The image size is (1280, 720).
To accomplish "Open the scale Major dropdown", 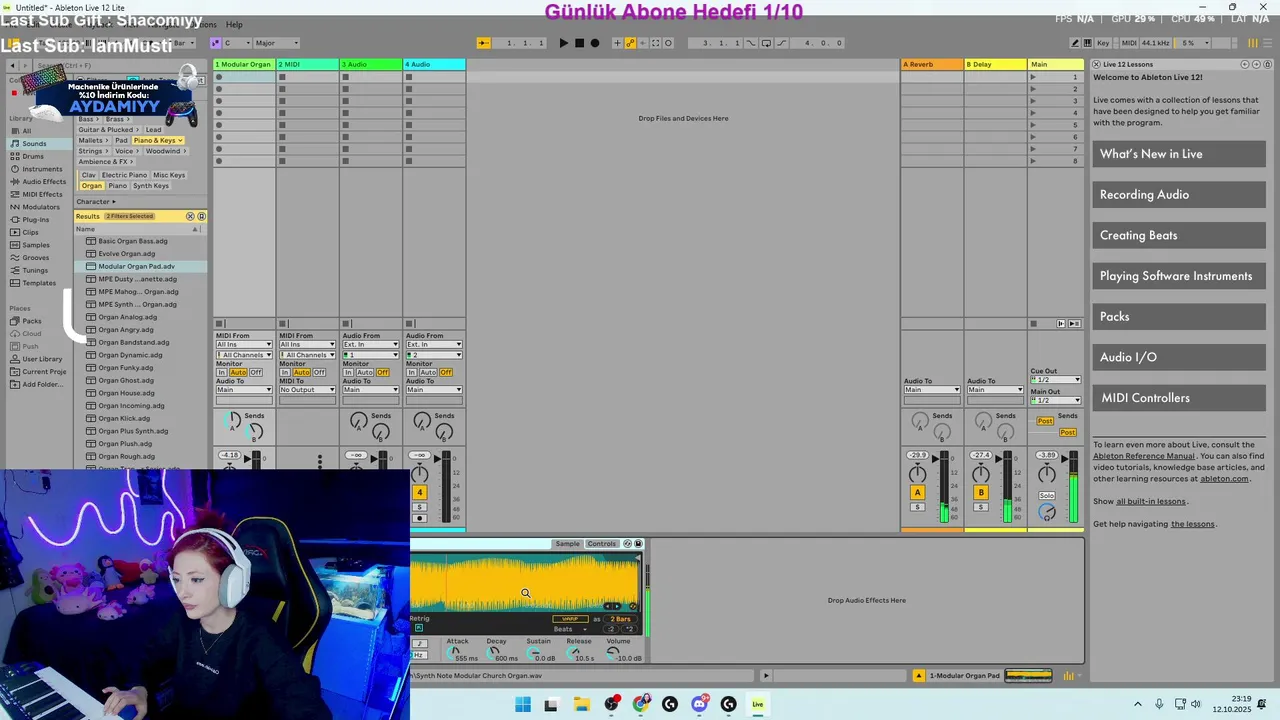I will [276, 43].
